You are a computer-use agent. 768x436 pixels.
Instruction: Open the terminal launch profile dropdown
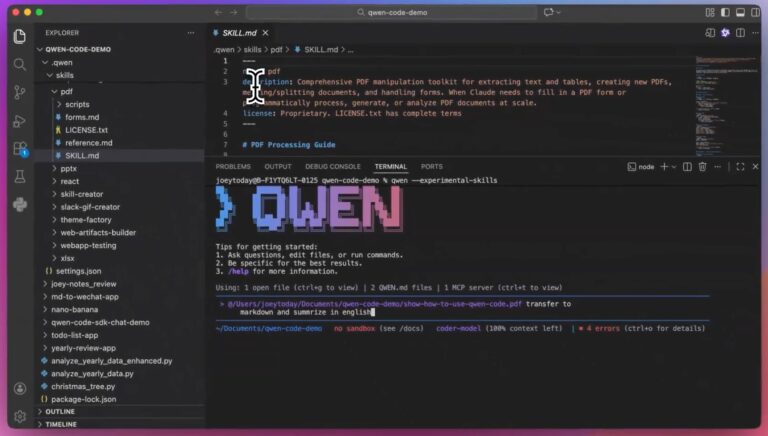click(x=674, y=167)
